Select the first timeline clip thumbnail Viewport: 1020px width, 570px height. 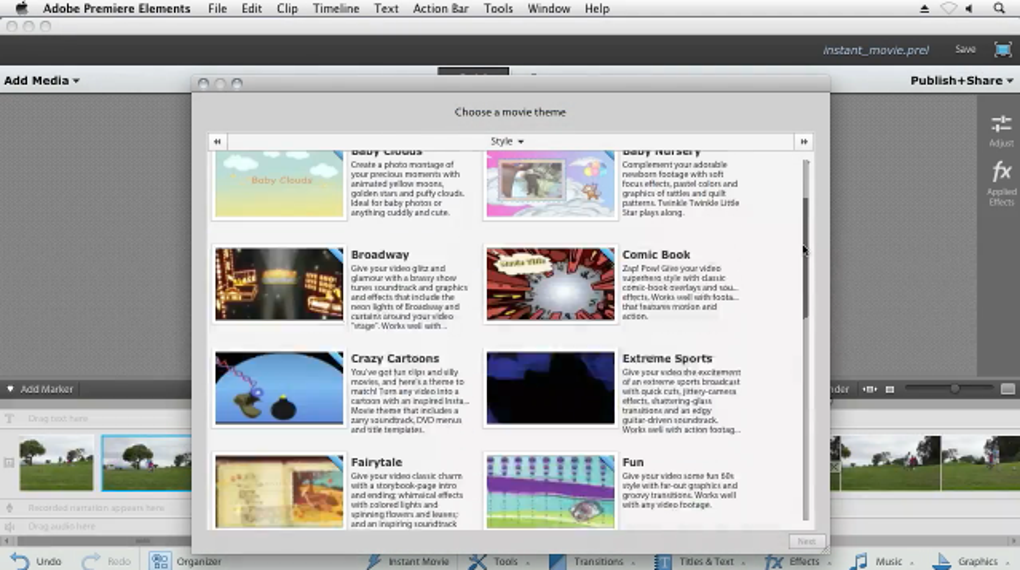(x=56, y=463)
